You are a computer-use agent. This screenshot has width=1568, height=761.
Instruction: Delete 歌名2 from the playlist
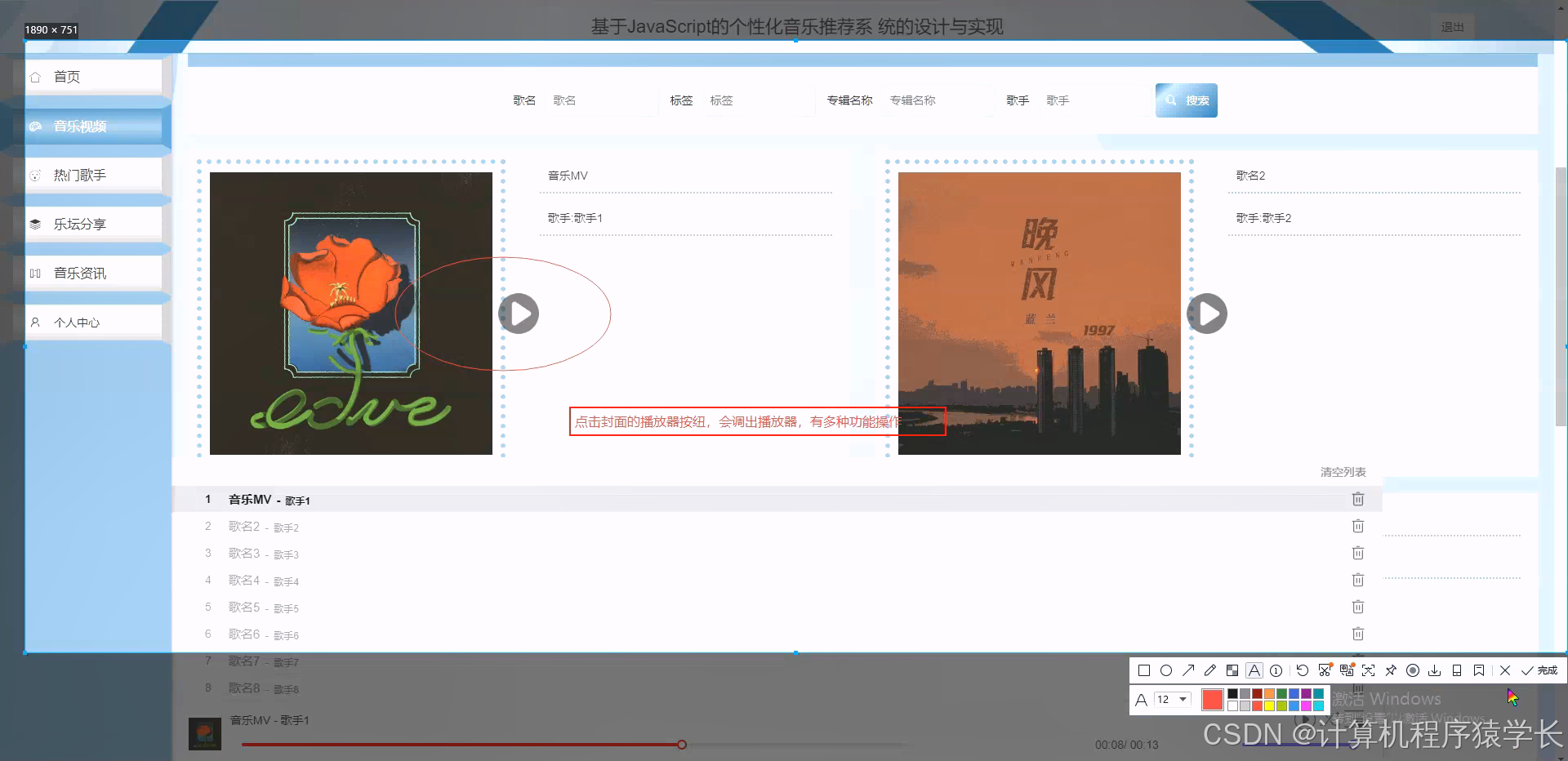[x=1358, y=526]
